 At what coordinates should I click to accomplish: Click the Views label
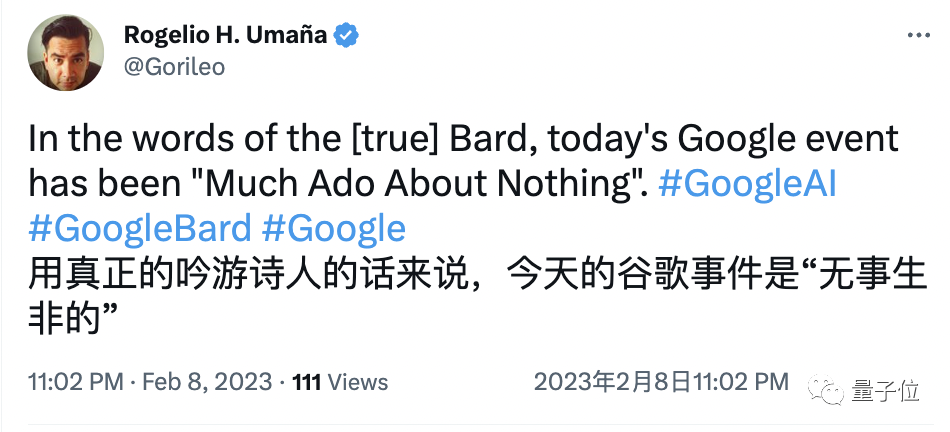coord(358,382)
